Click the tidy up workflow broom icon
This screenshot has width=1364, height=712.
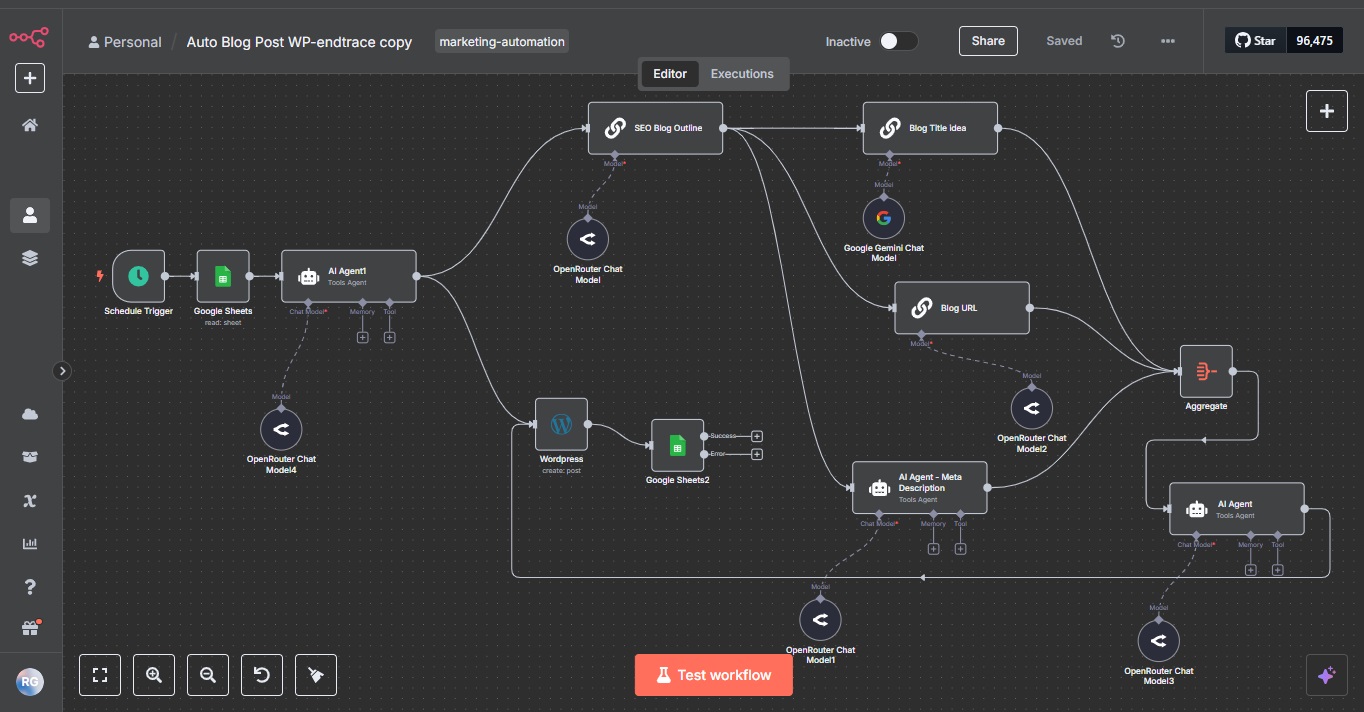click(316, 675)
